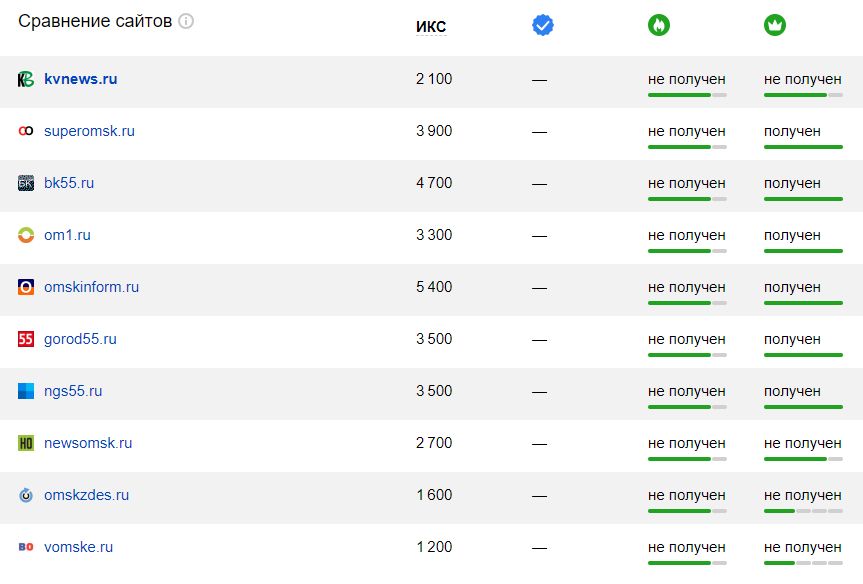This screenshot has height=584, width=863.
Task: Click the ИКС column header
Action: (x=431, y=26)
